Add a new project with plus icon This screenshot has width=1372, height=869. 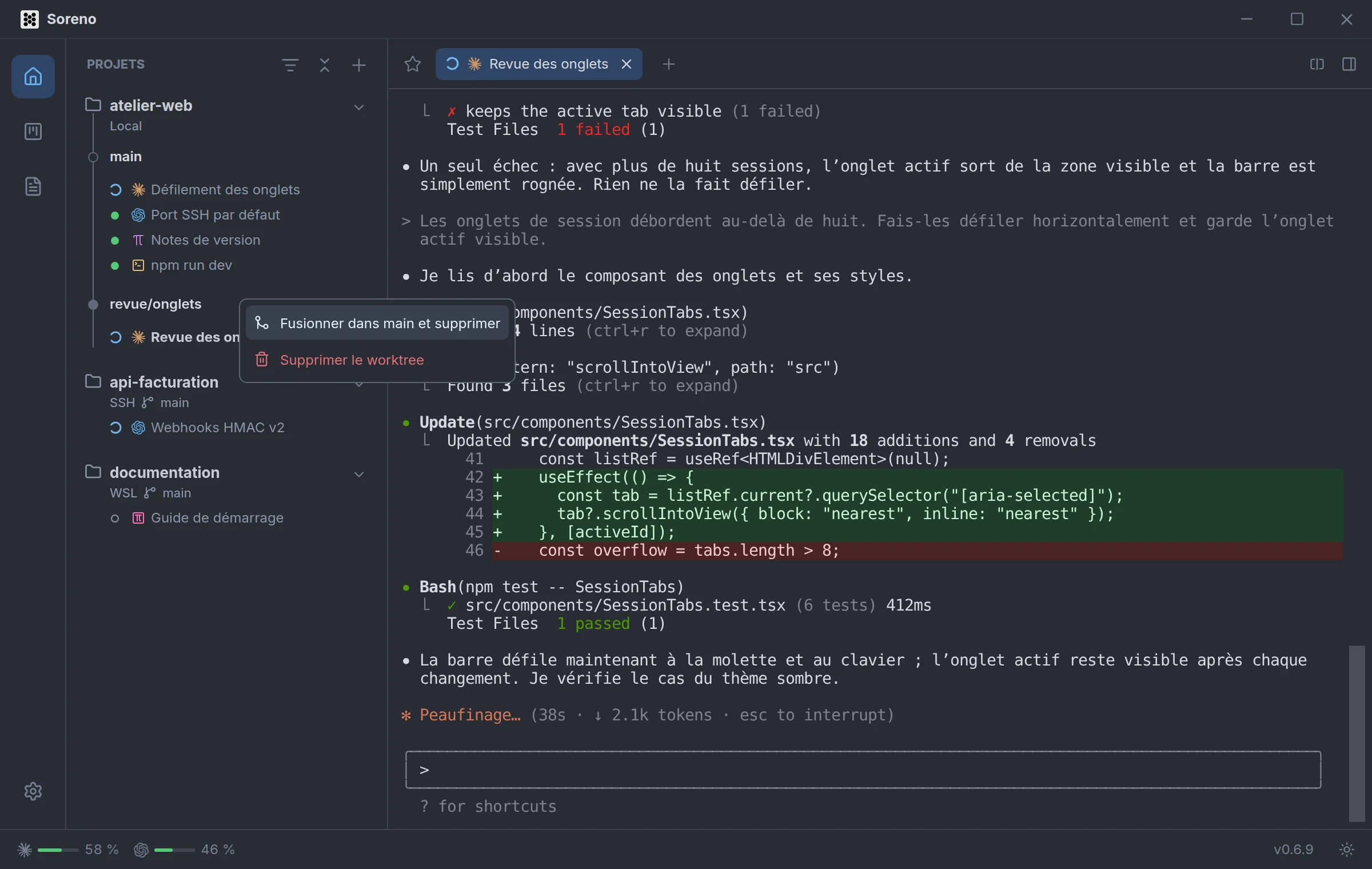click(358, 65)
